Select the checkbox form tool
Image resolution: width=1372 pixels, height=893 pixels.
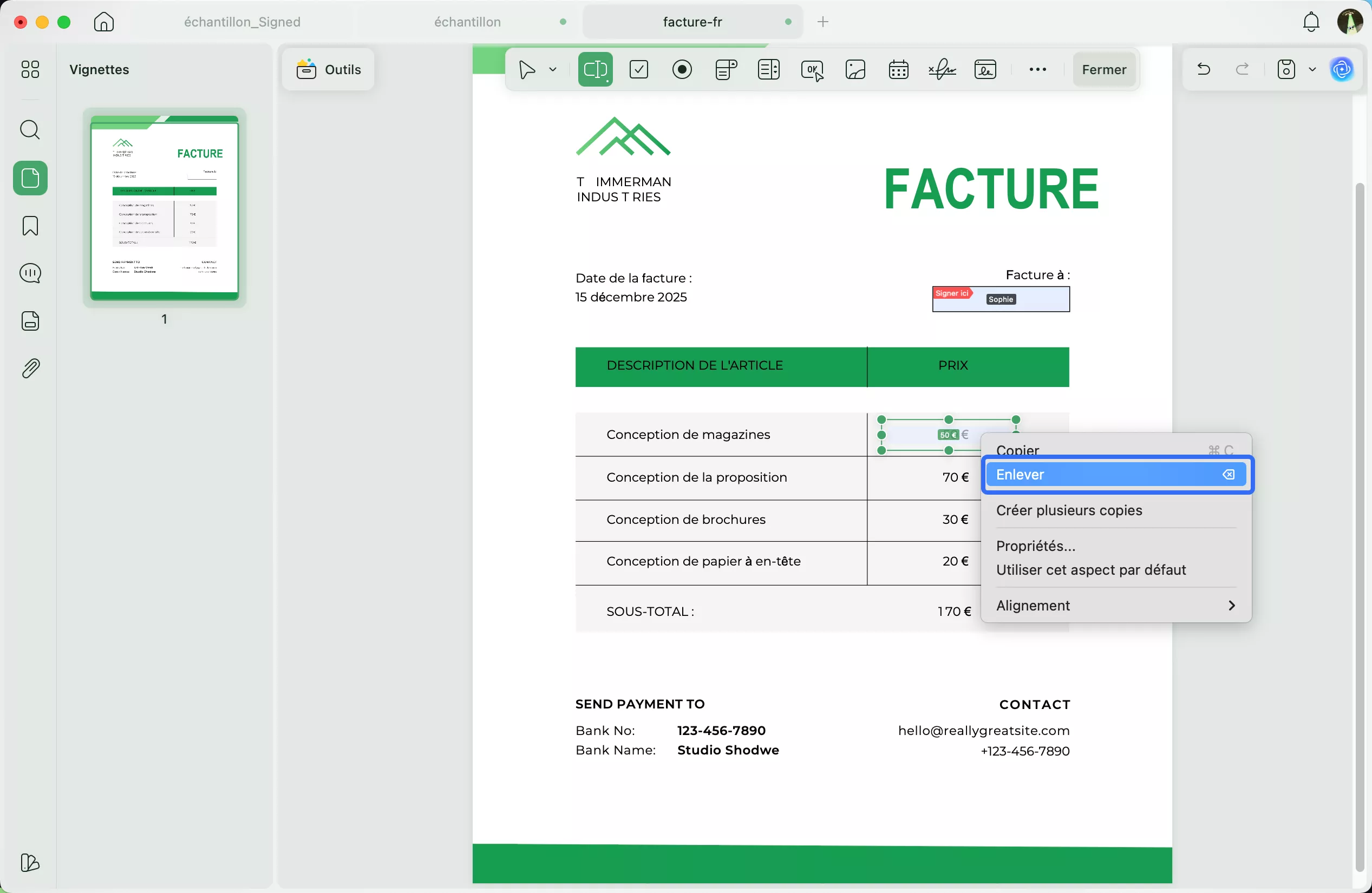pos(639,70)
